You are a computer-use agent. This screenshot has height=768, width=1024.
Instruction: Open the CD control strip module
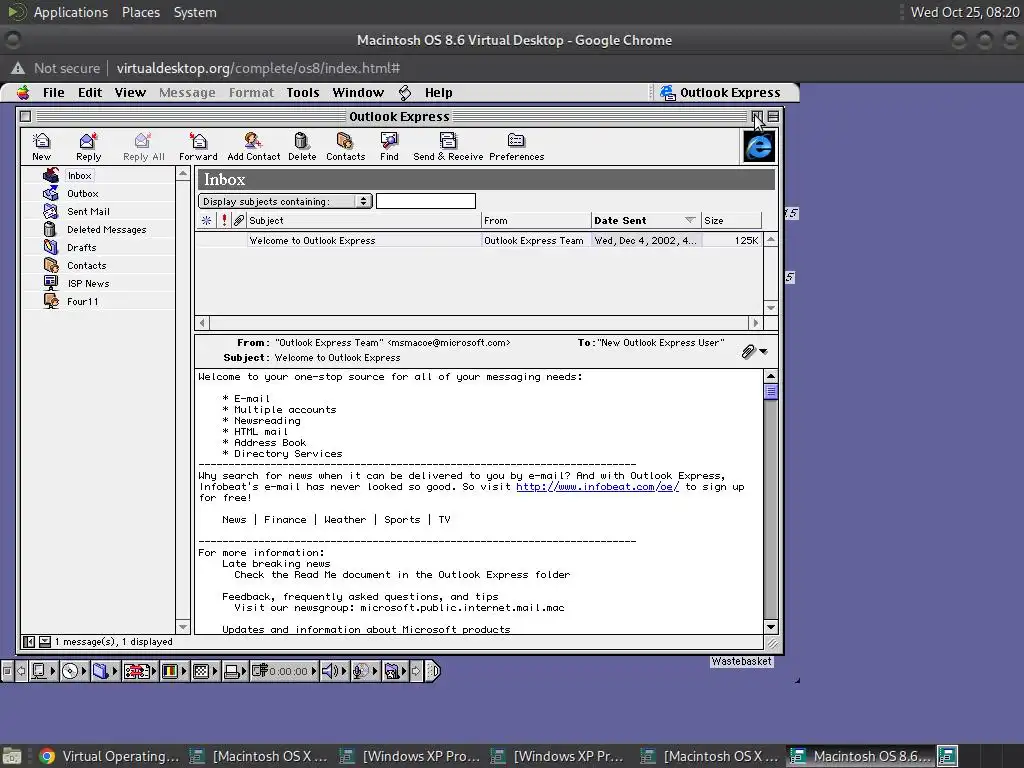click(73, 671)
